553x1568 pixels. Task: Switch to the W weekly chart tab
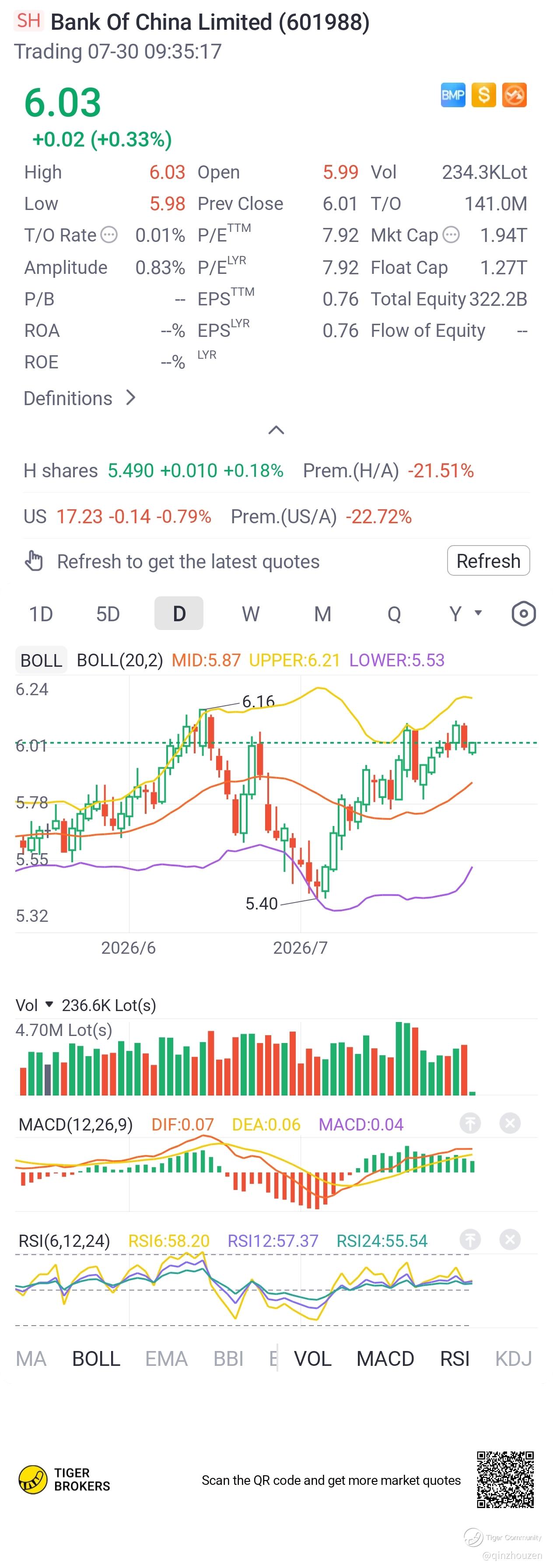pos(250,613)
